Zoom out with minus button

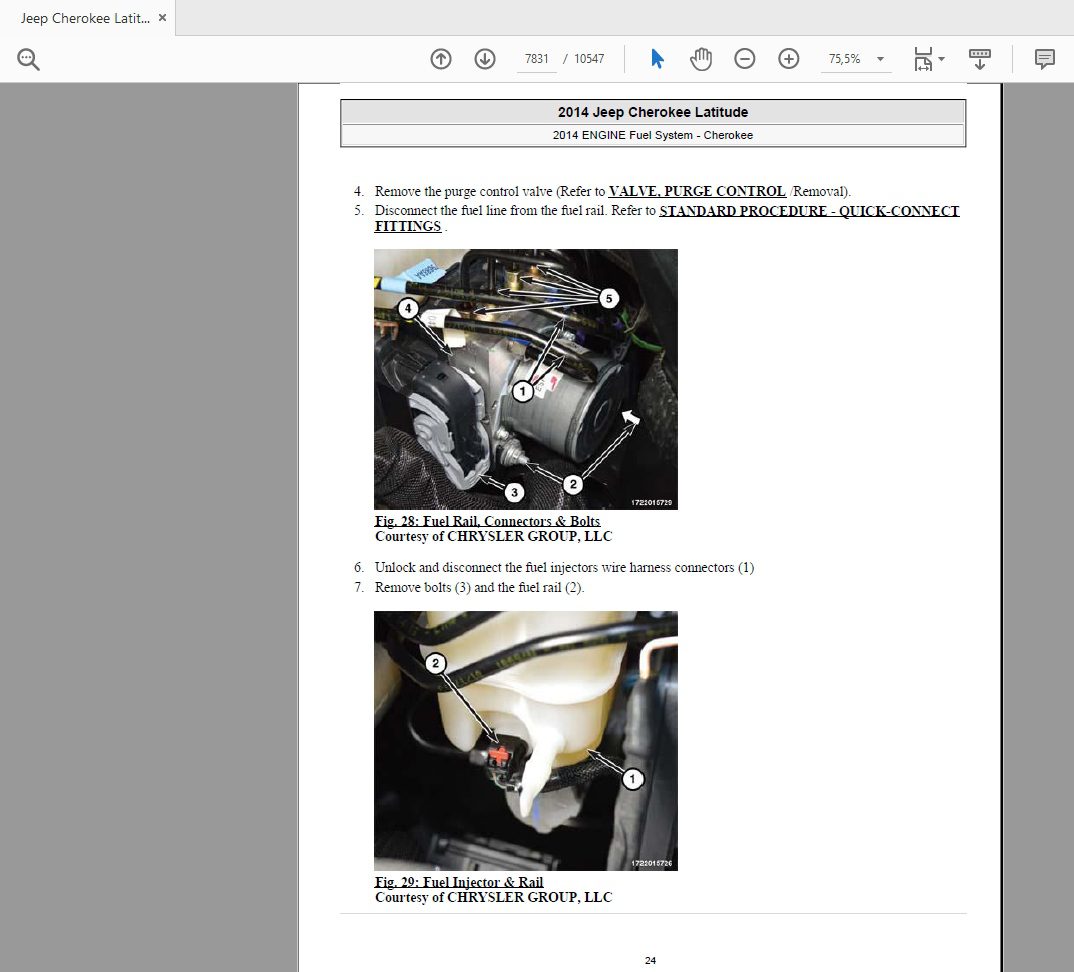[x=745, y=59]
